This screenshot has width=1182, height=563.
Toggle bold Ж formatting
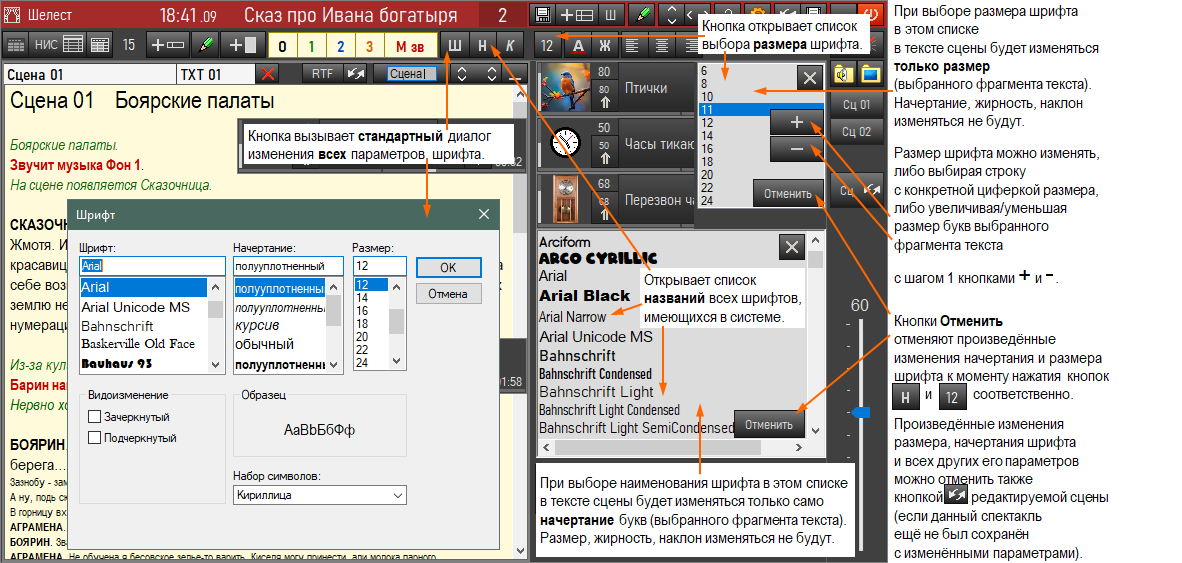605,45
